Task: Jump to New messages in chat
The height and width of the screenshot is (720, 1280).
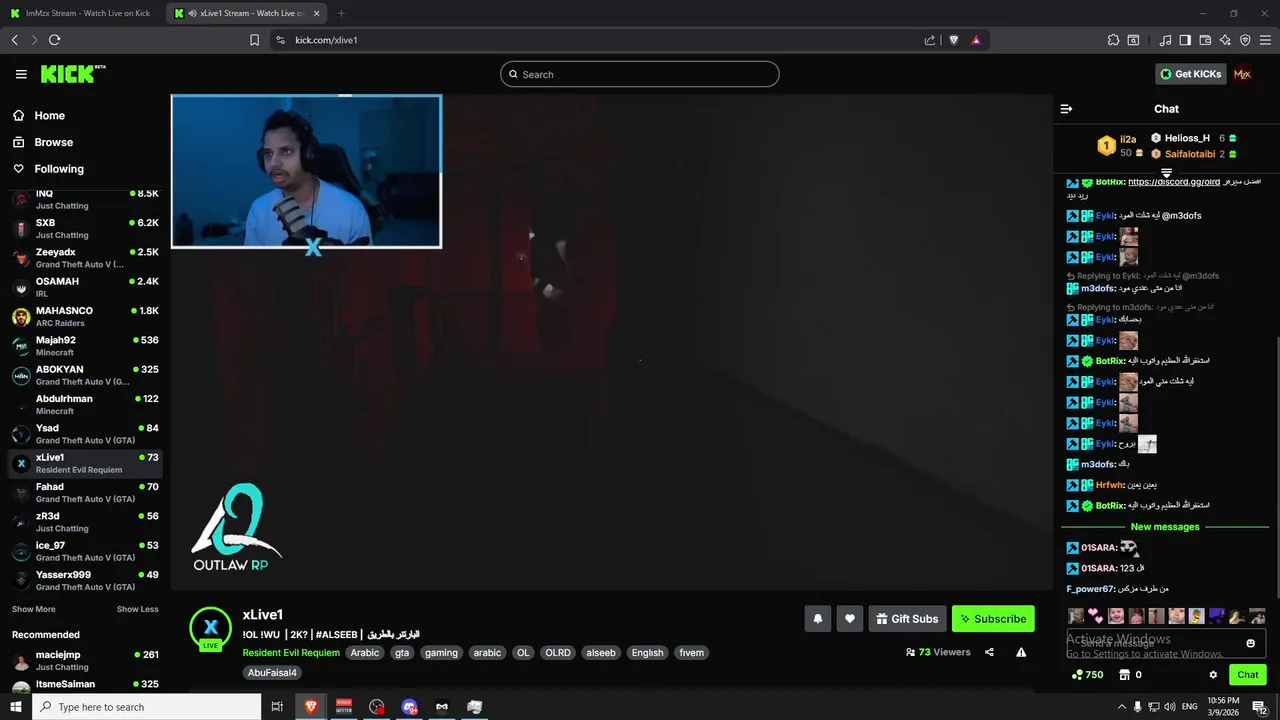Action: pyautogui.click(x=1165, y=527)
